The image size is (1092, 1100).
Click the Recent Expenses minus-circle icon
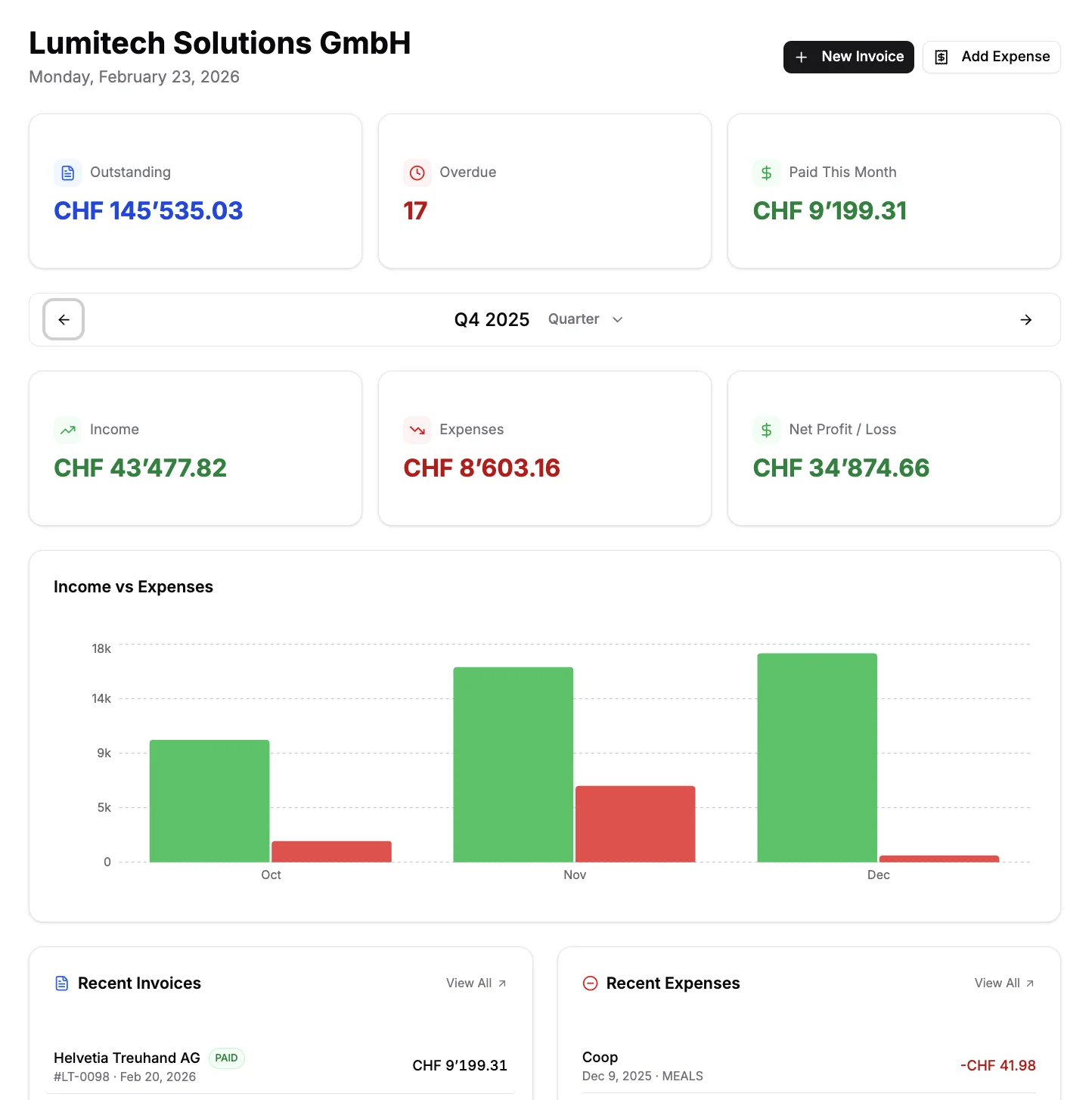(590, 983)
